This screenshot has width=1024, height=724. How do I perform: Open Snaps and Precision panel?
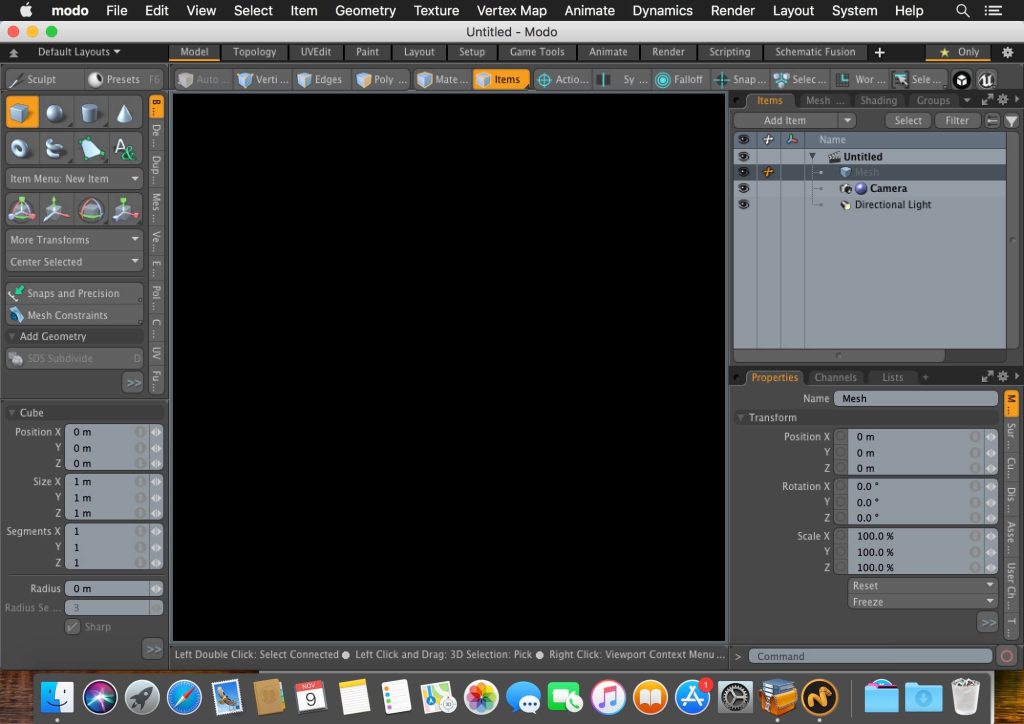[74, 293]
